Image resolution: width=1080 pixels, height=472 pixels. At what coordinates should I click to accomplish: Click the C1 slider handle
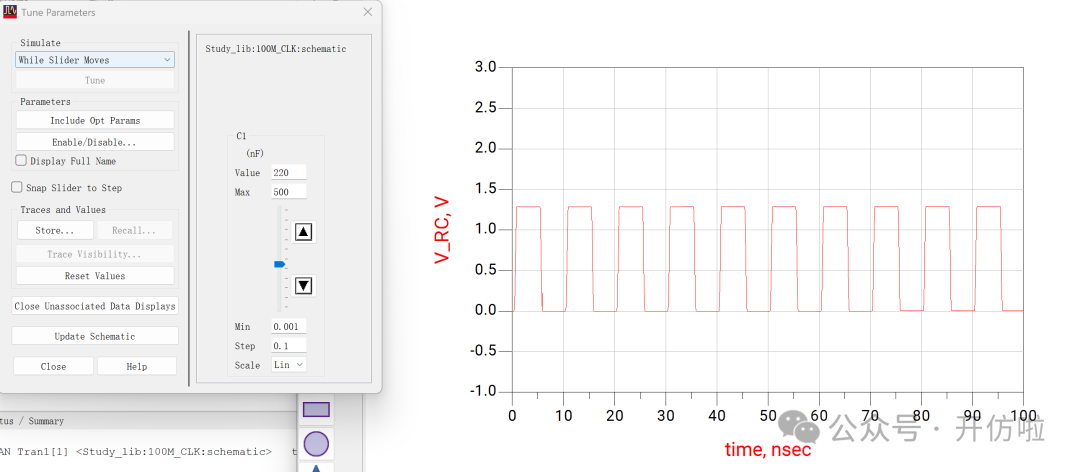click(x=280, y=264)
